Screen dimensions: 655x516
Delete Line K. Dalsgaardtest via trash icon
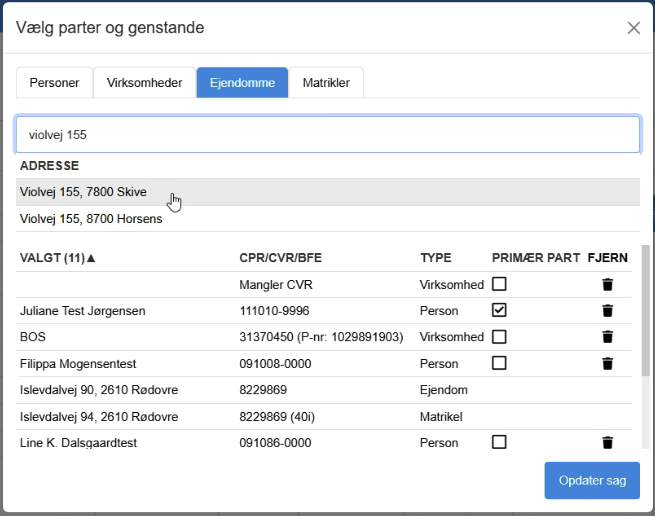(607, 442)
